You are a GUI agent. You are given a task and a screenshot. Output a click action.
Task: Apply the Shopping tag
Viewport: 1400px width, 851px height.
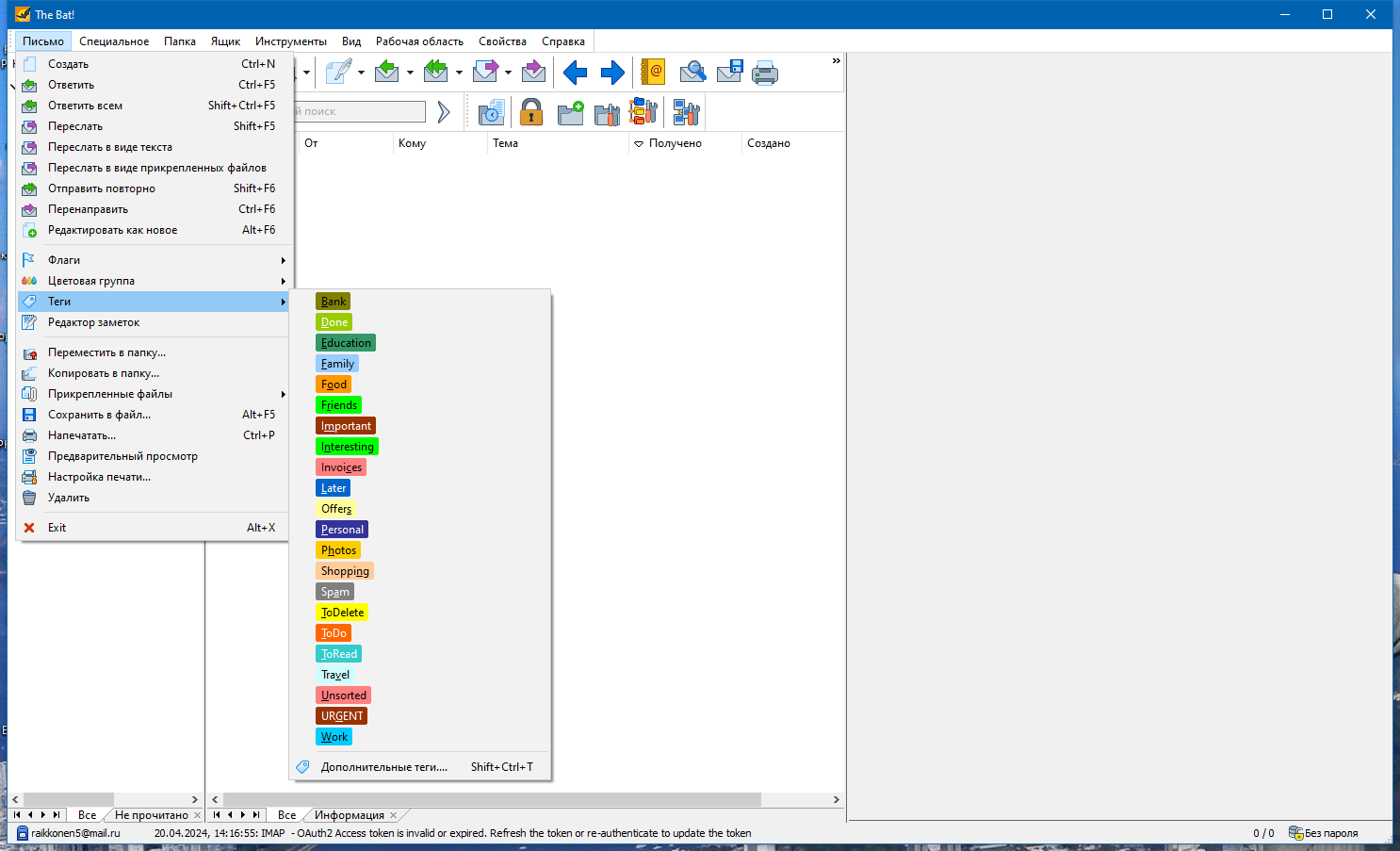point(345,571)
